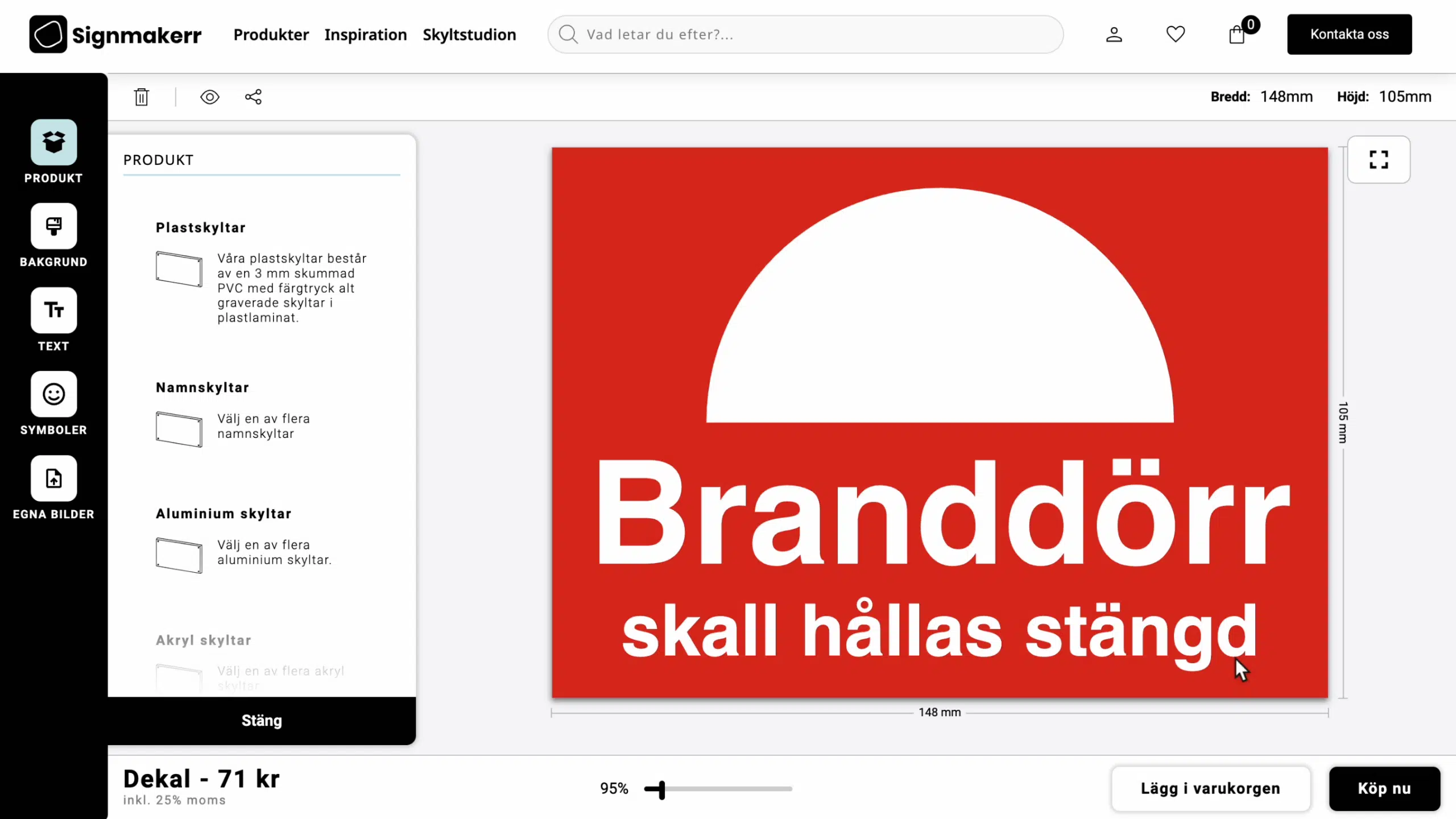Go to Skyltstudion menu item

pos(469,35)
